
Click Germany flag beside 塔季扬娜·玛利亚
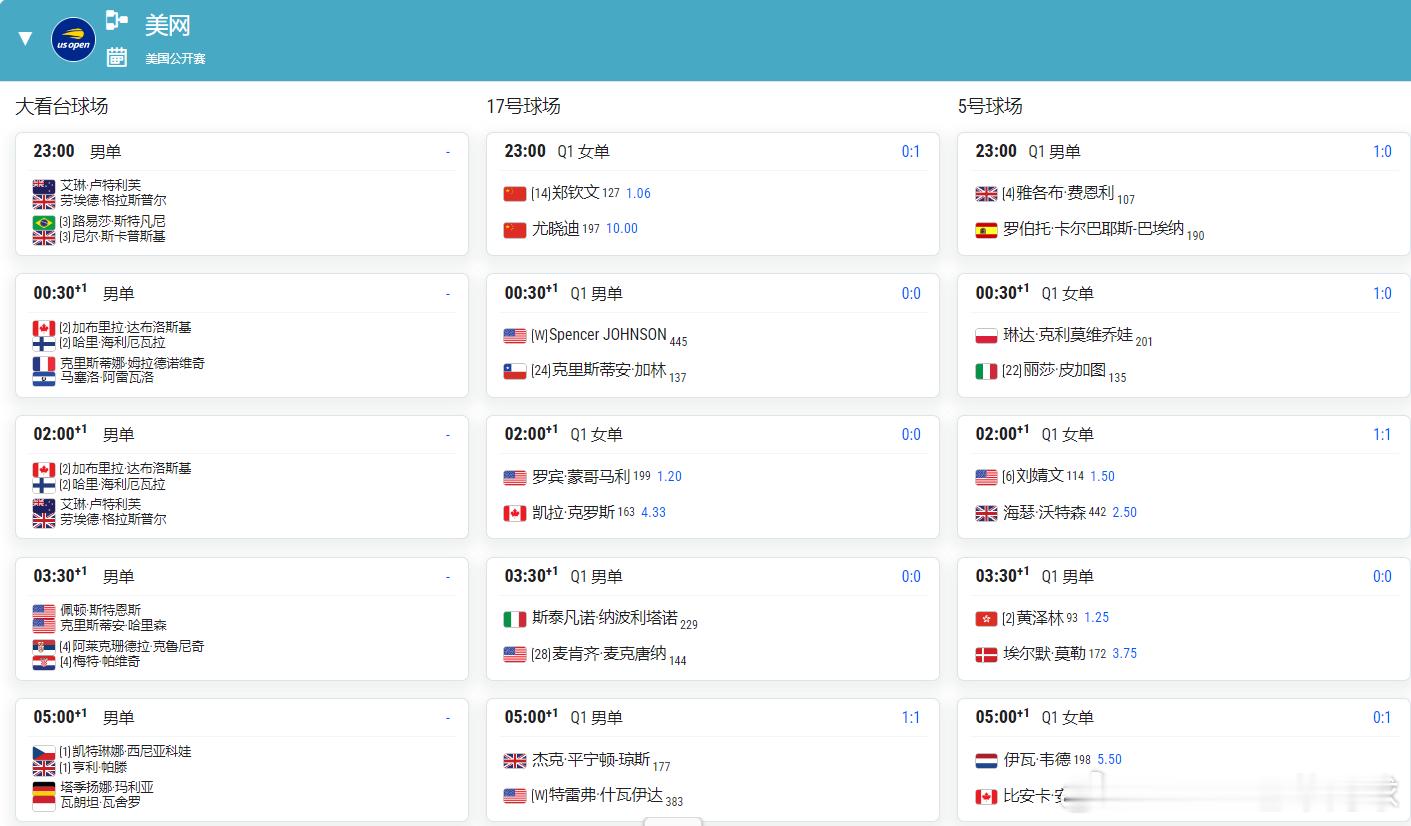pos(44,788)
